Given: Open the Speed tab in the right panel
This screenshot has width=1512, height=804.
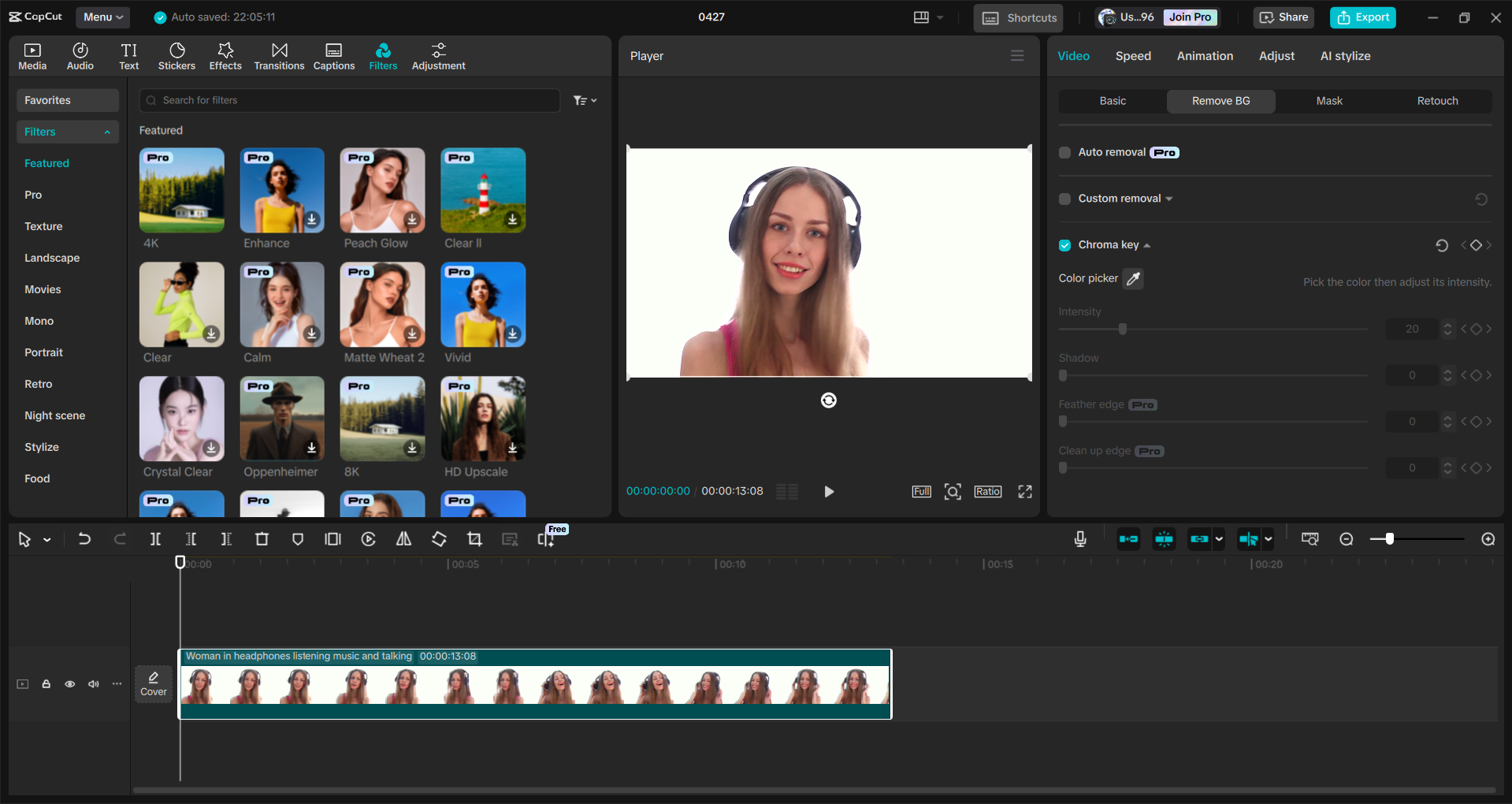Looking at the screenshot, I should 1132,56.
